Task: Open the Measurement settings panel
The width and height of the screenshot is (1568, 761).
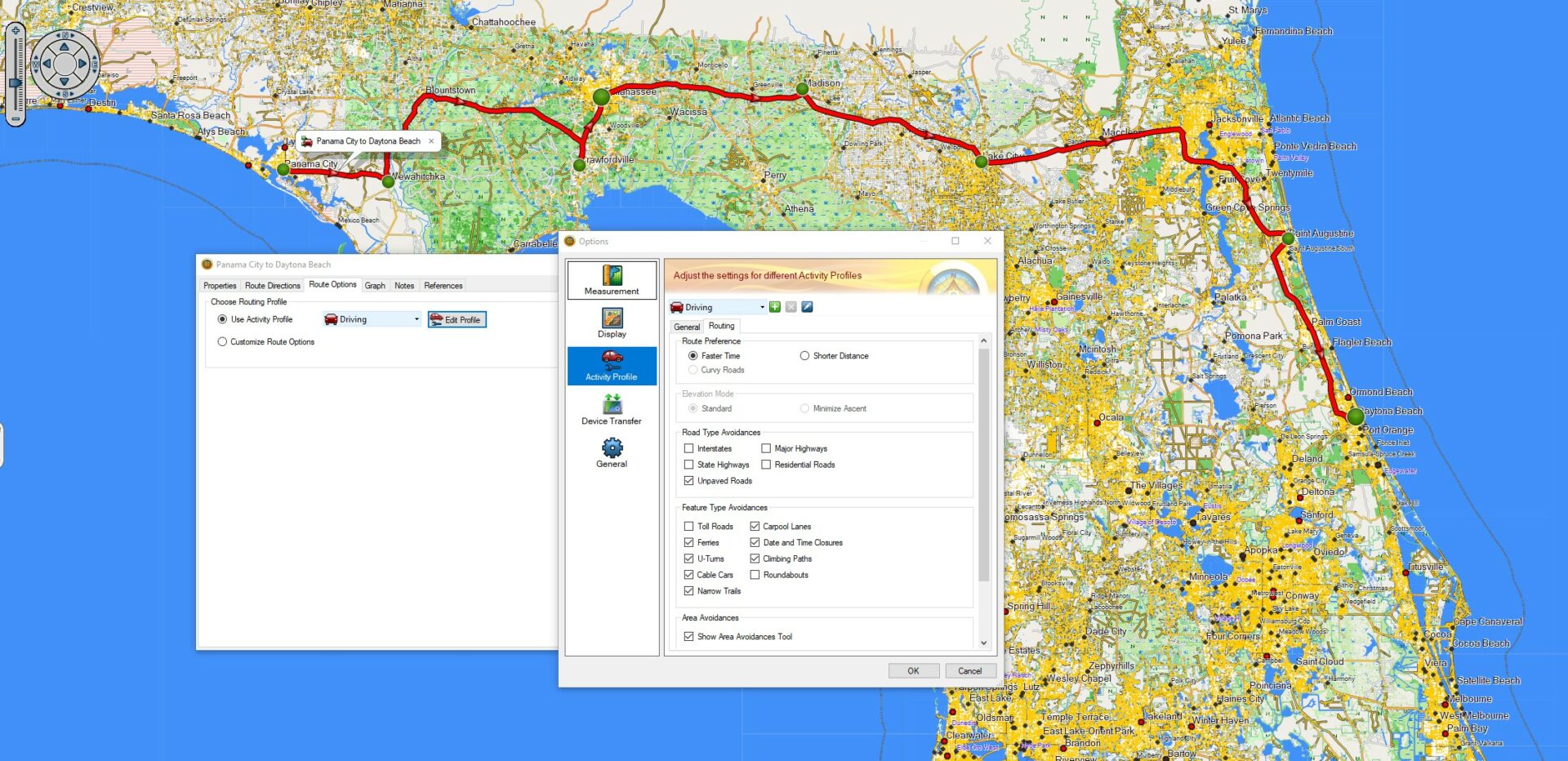Action: [x=612, y=280]
